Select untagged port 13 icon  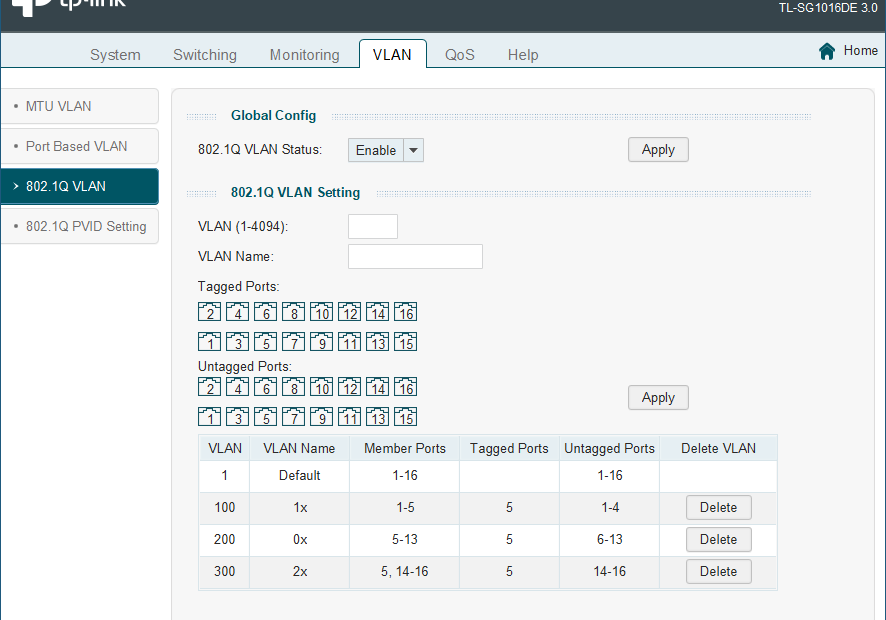[x=377, y=417]
